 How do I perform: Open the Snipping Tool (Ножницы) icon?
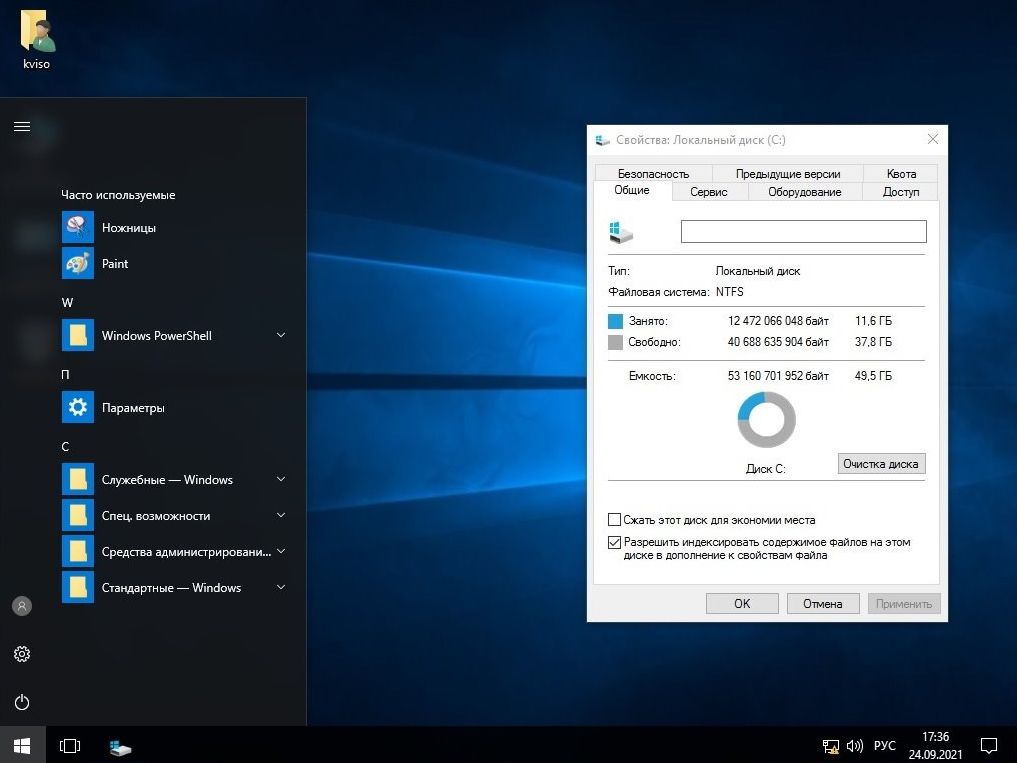click(x=78, y=228)
